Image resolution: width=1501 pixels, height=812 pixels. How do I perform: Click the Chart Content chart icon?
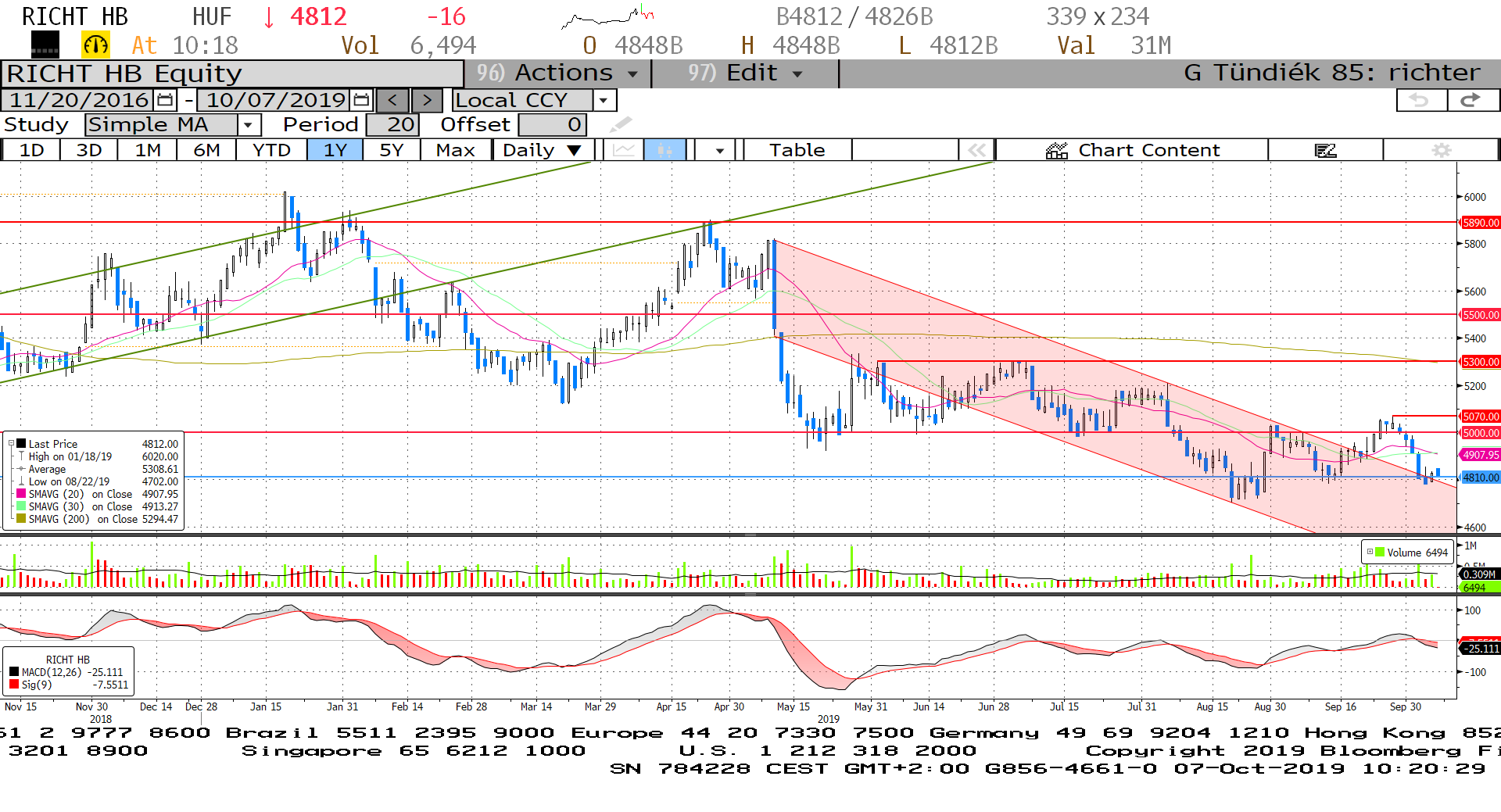point(1057,150)
